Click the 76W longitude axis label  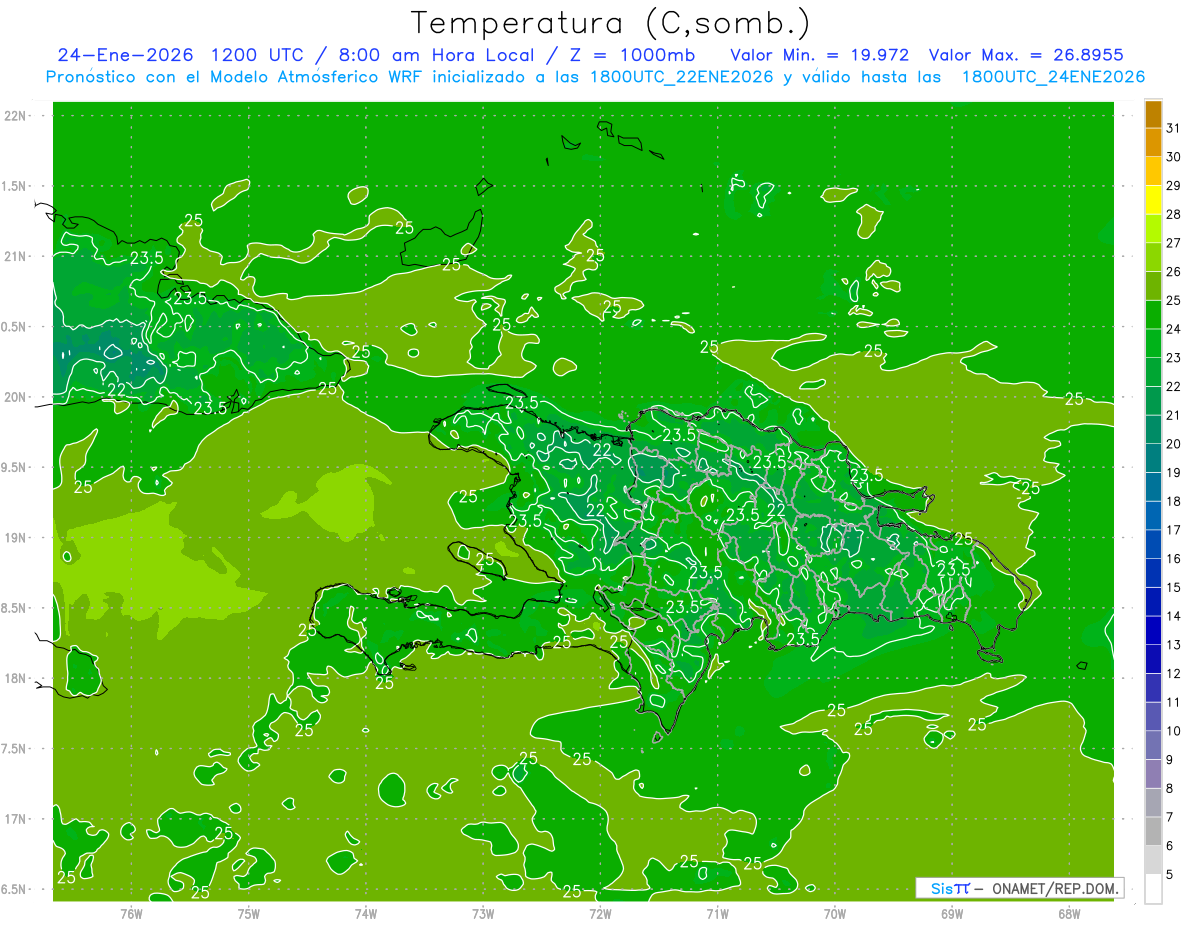click(x=131, y=913)
